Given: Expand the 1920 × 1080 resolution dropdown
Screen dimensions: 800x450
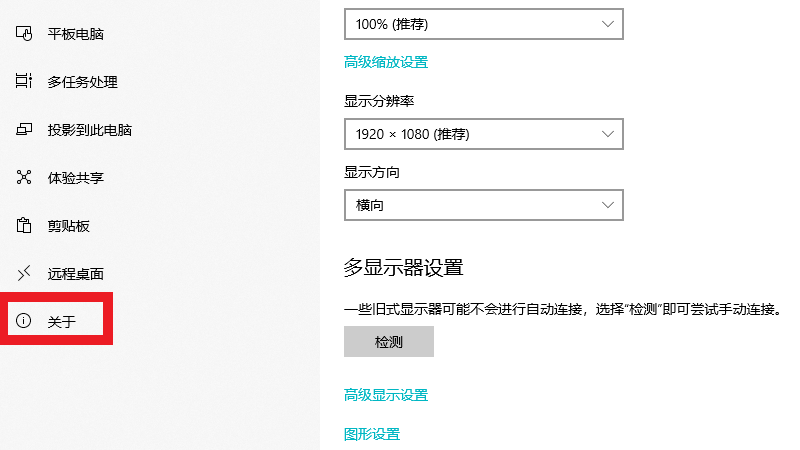Looking at the screenshot, I should [483, 133].
